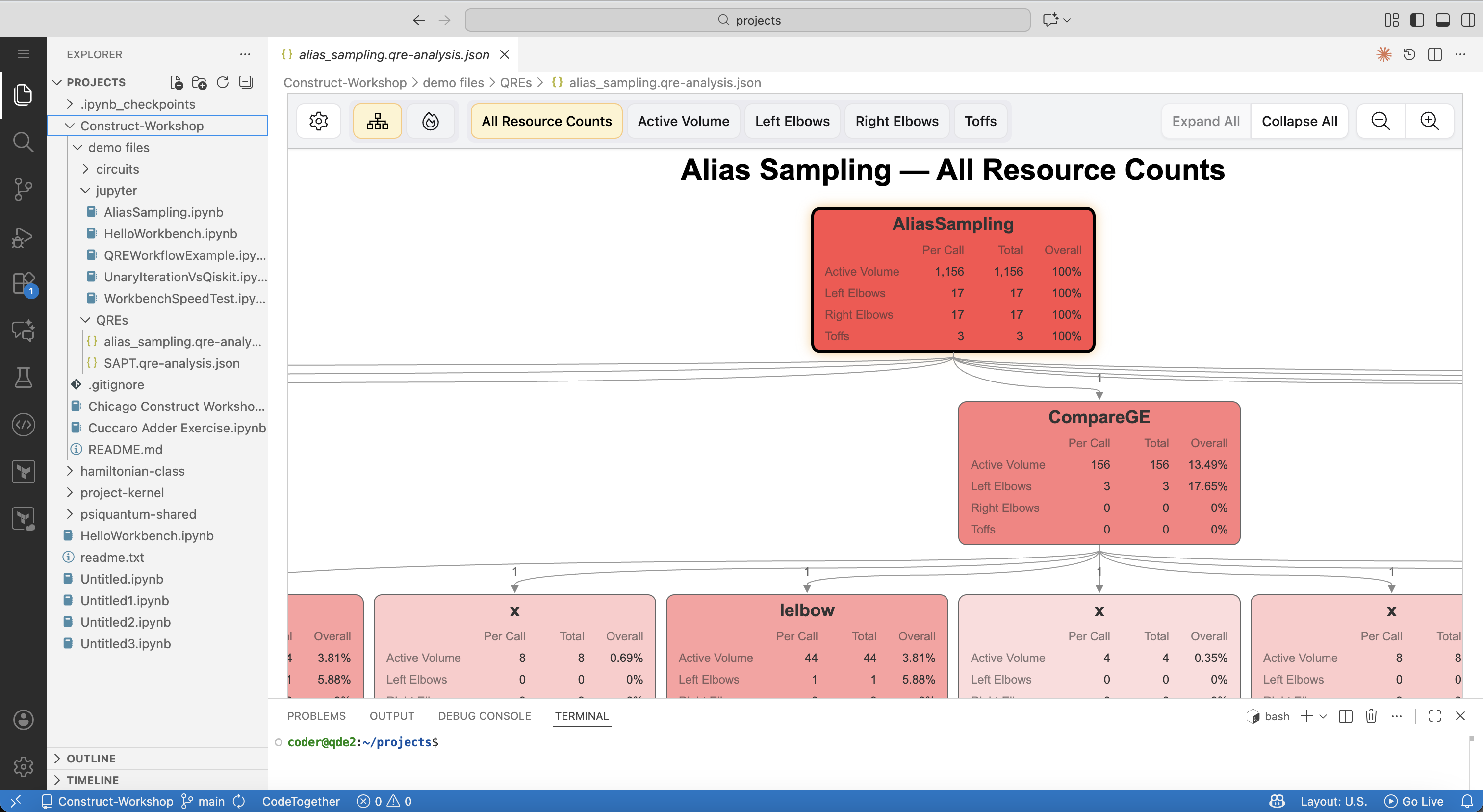Collapse the demo files folder
The height and width of the screenshot is (812, 1483).
[x=157, y=147]
